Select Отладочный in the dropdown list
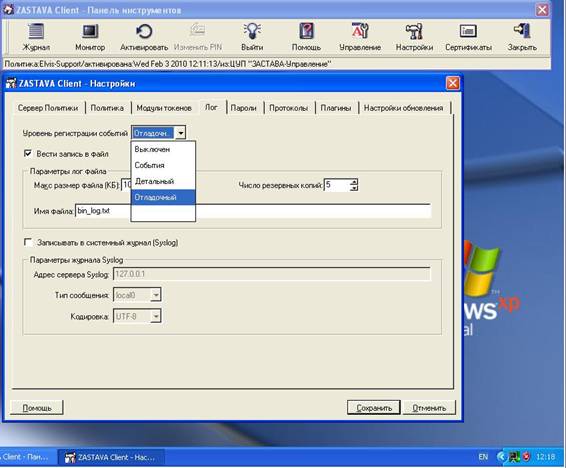This screenshot has width=566, height=468. (163, 197)
